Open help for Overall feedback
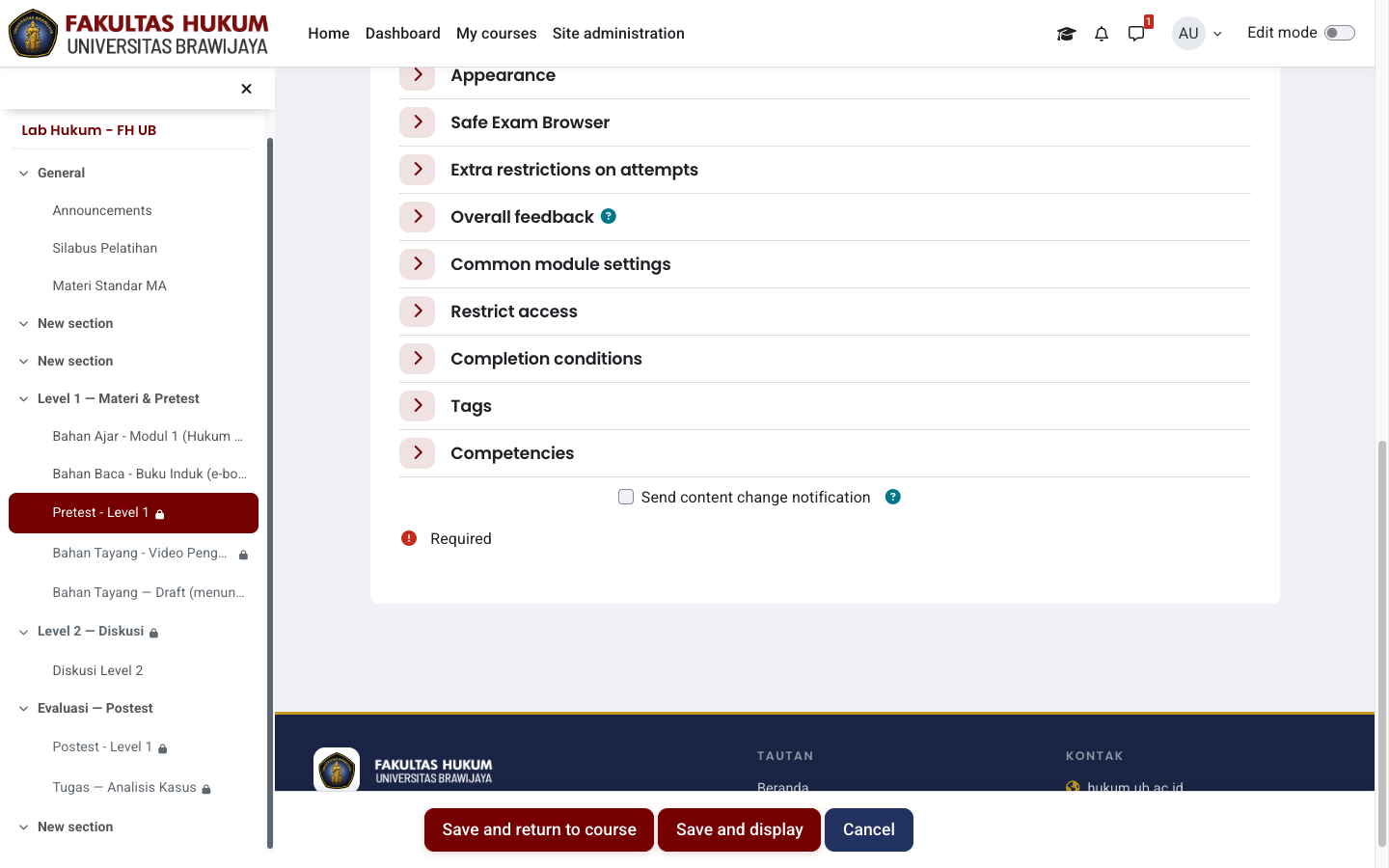 point(609,216)
